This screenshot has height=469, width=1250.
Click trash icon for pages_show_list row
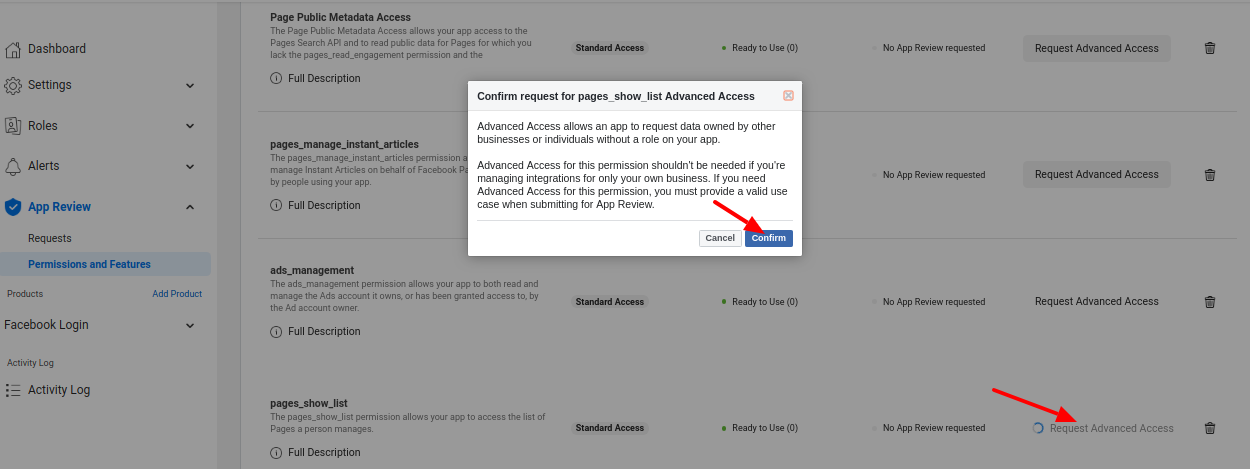click(x=1210, y=428)
